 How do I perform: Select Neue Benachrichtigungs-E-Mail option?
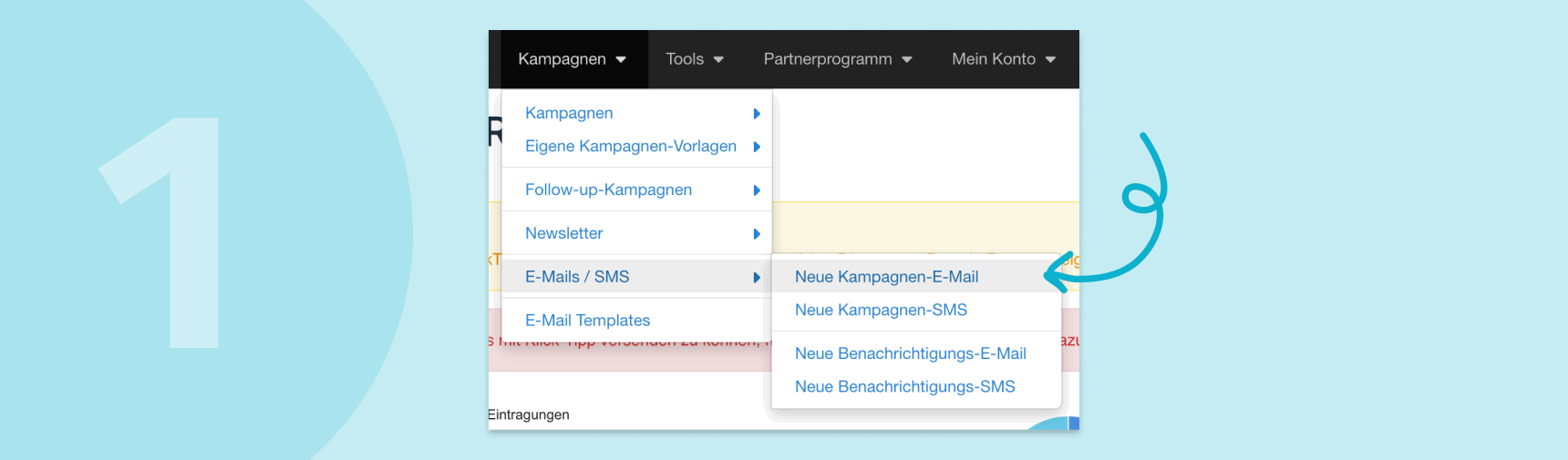pos(910,353)
